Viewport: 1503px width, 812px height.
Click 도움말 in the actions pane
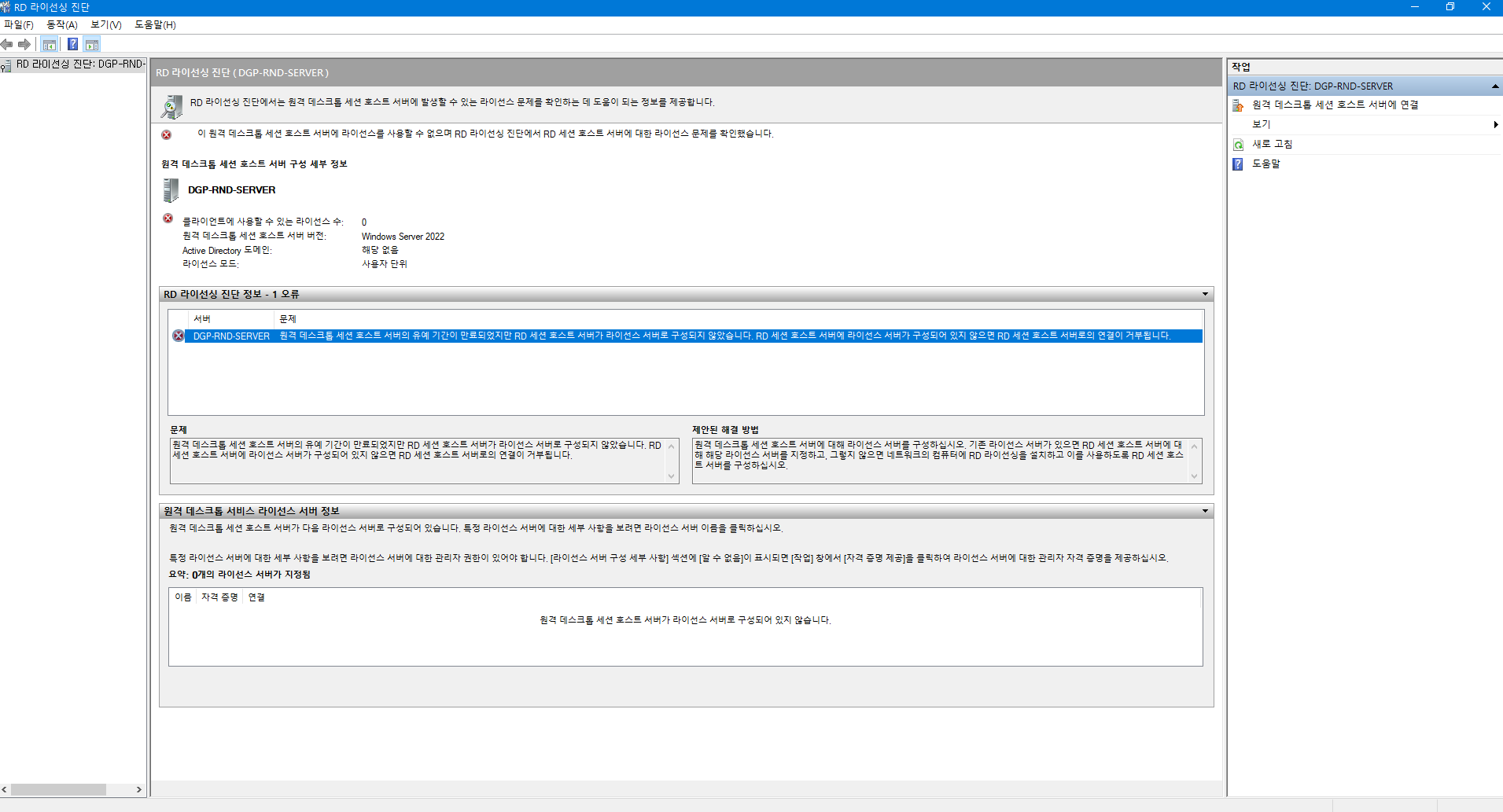click(1266, 164)
